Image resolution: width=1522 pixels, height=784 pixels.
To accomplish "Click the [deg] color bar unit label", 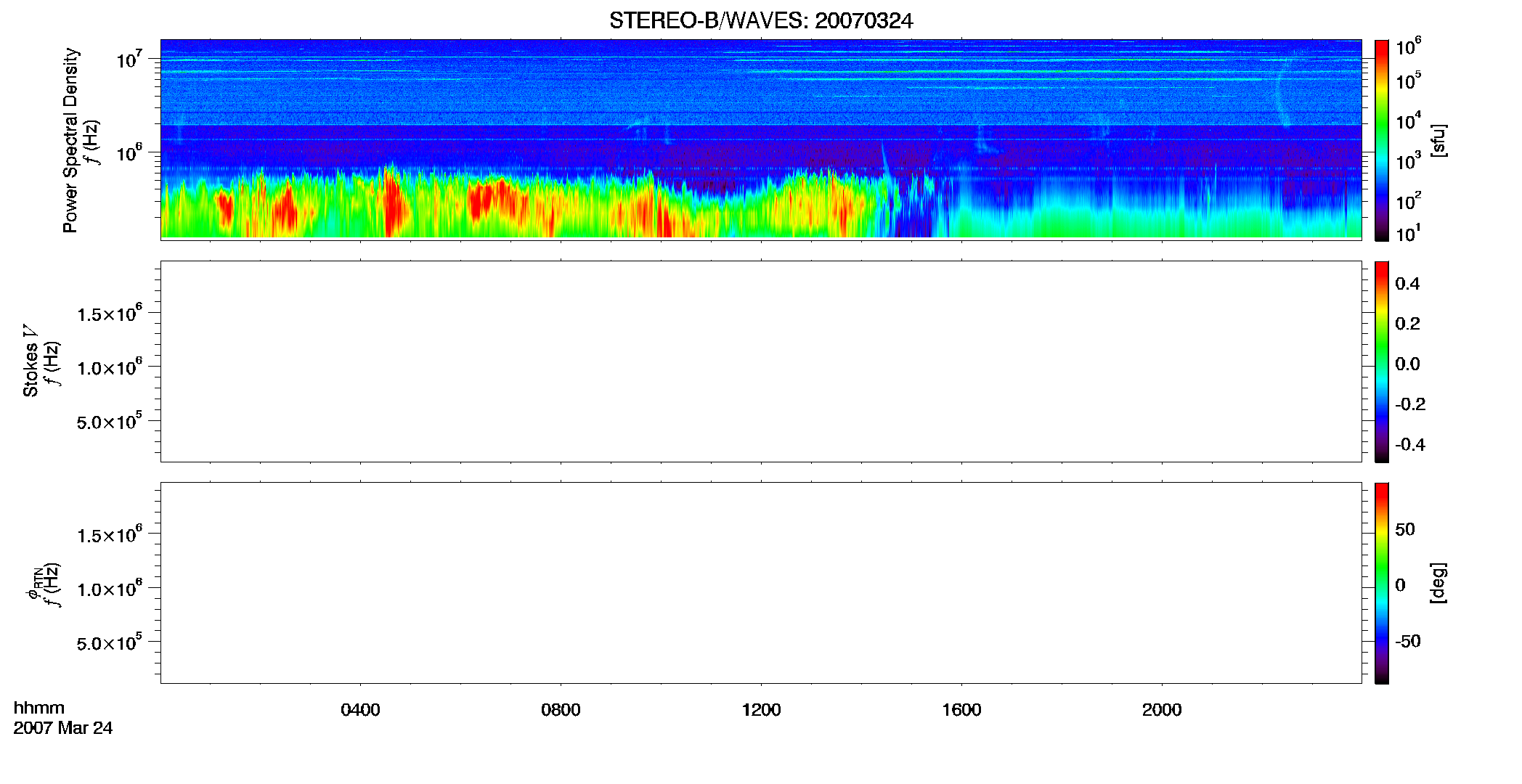I will pyautogui.click(x=1438, y=583).
